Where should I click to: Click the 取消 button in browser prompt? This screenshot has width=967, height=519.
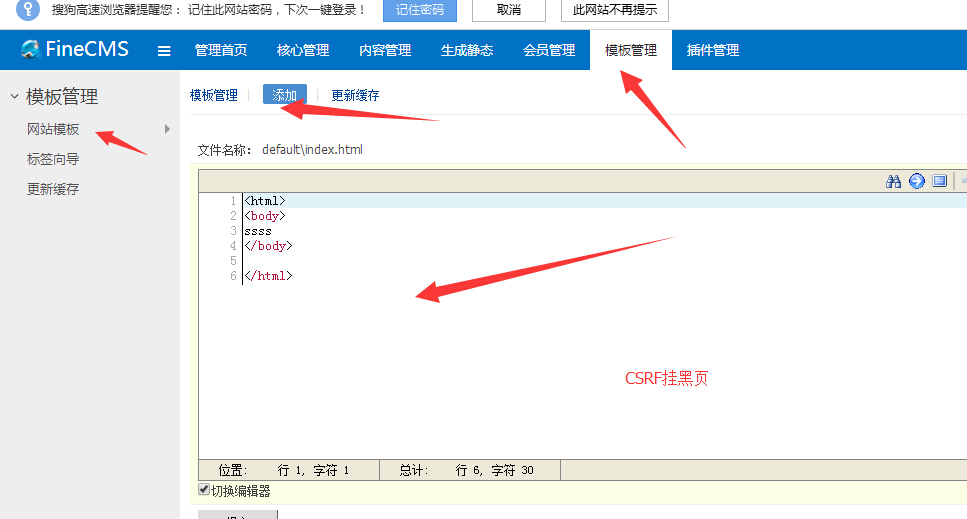(x=509, y=10)
